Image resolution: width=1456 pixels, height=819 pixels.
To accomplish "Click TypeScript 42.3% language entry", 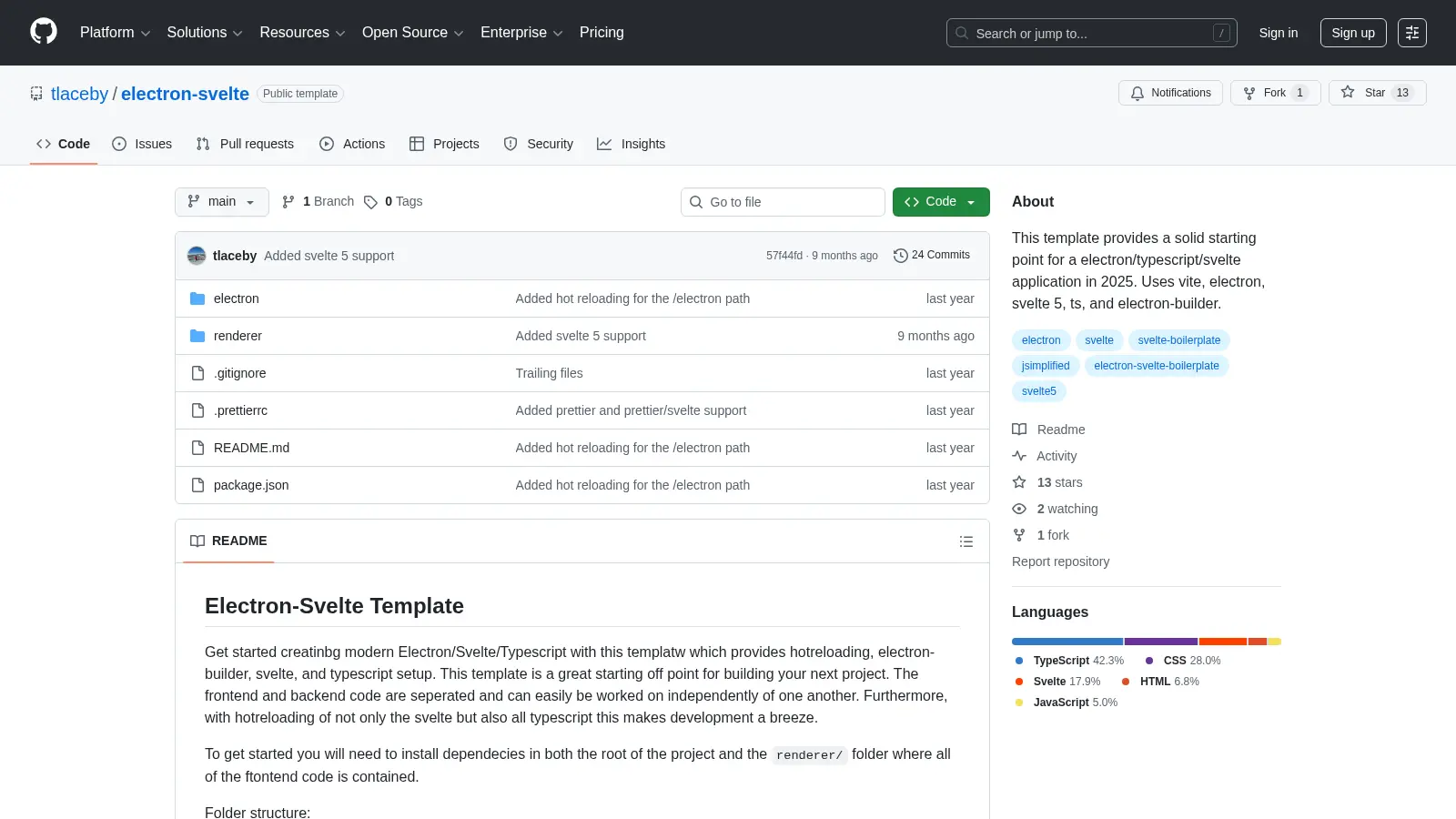I will (x=1070, y=661).
